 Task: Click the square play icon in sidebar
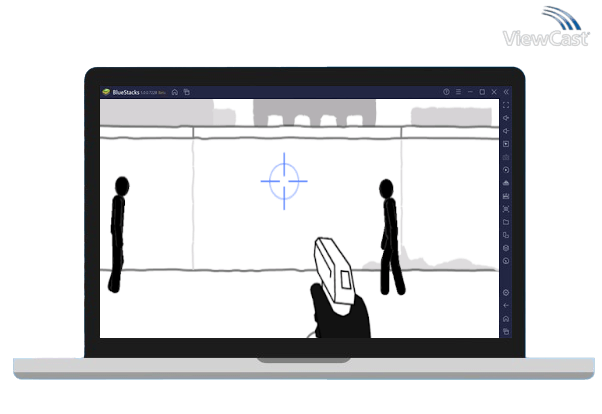click(x=506, y=144)
